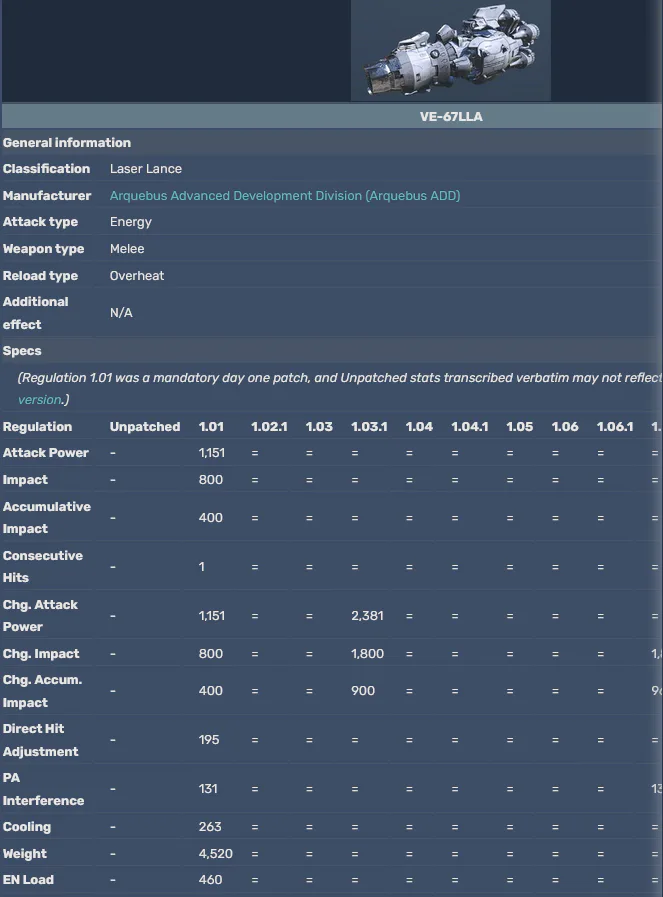The height and width of the screenshot is (897, 663).
Task: Click the 131 PA Interference value
Action: coord(208,789)
